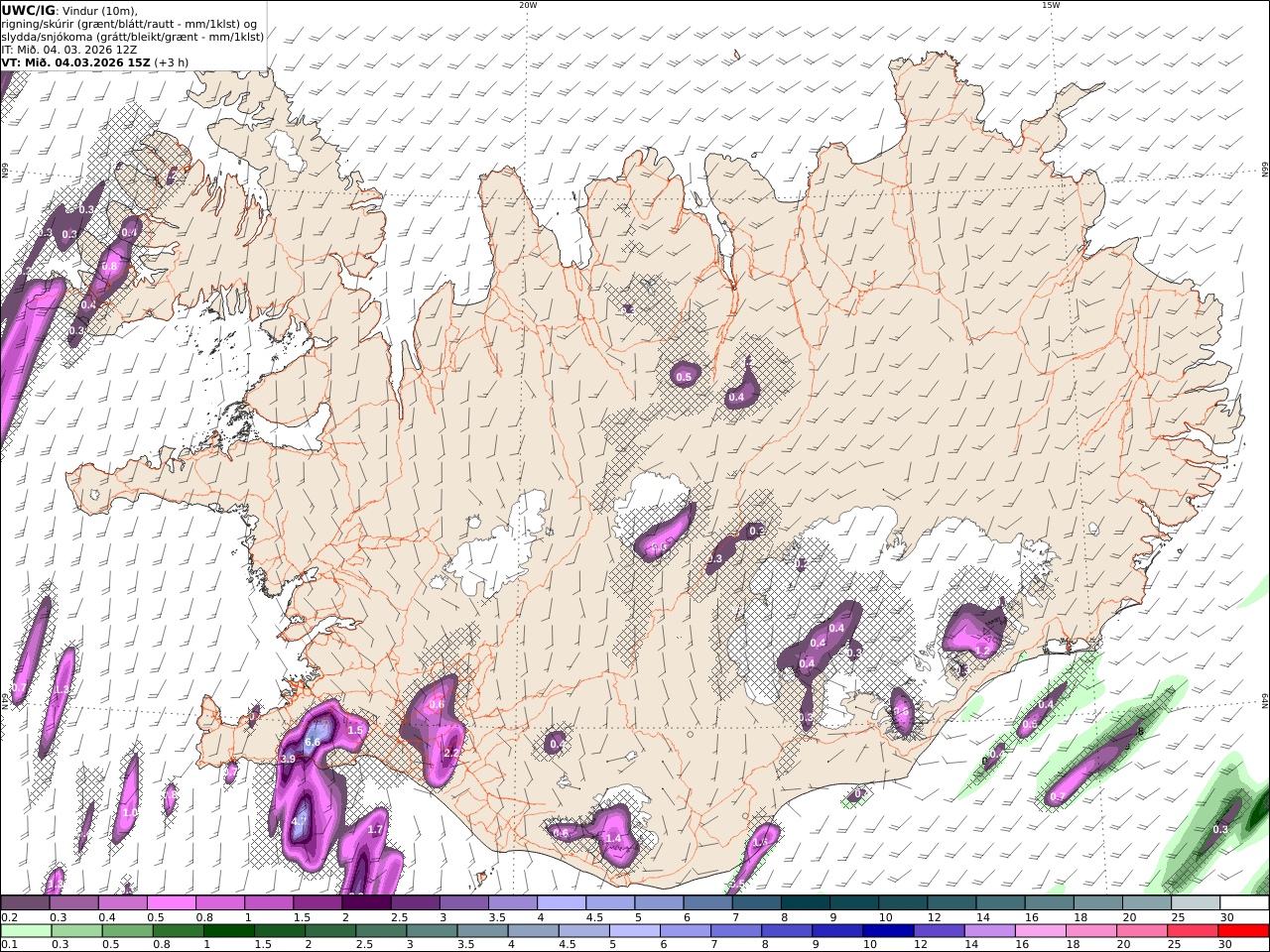Click the '0.1' label under the rain scale
This screenshot has width=1270, height=952.
(x=8, y=945)
